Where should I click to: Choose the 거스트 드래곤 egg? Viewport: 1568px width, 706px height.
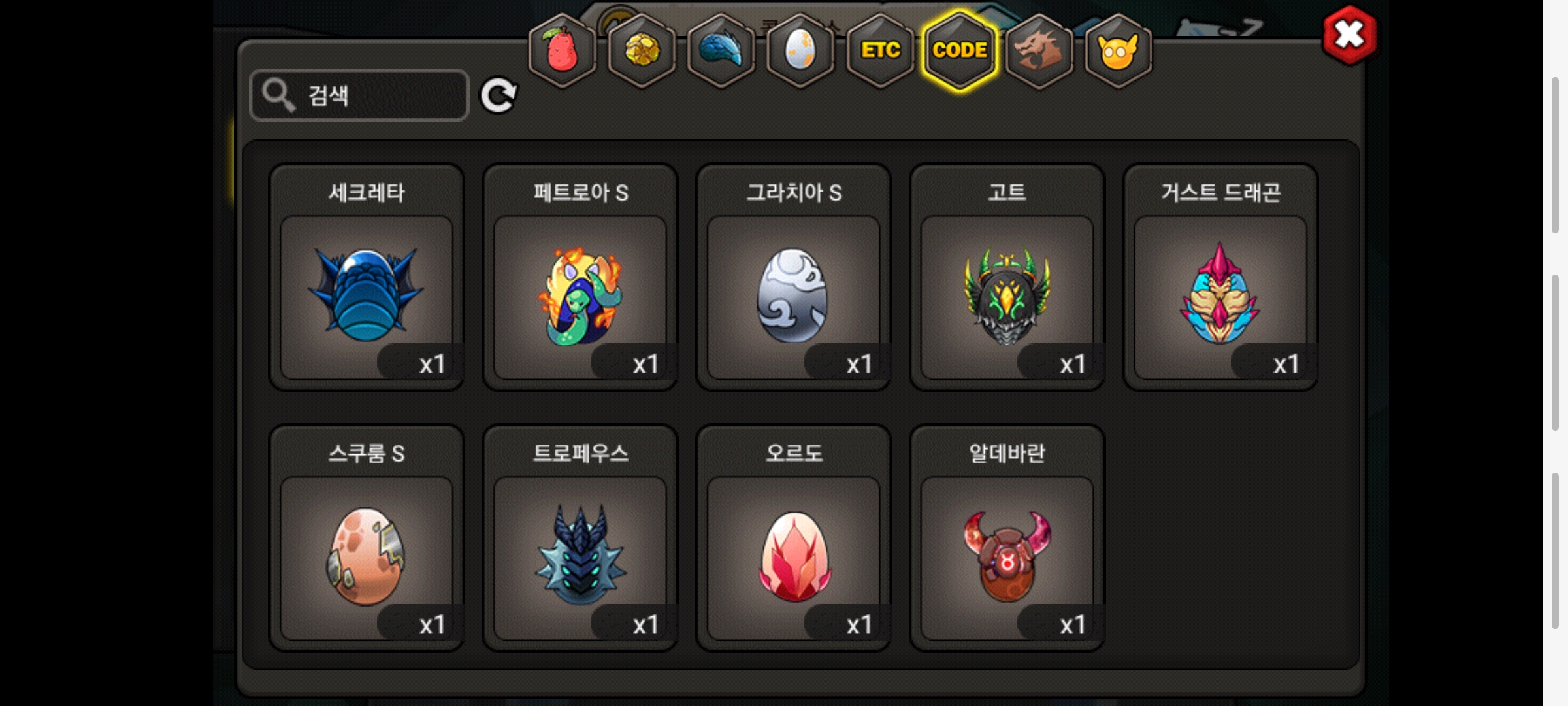coord(1220,277)
